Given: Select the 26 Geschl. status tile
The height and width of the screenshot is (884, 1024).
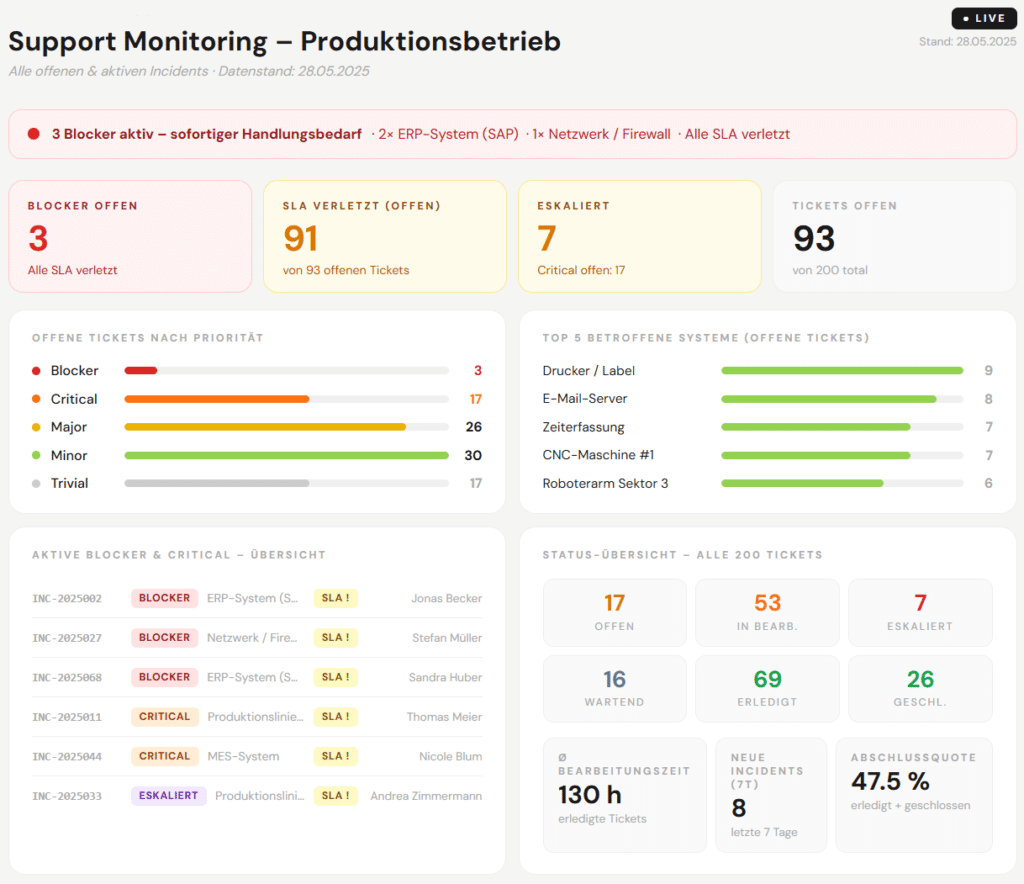Looking at the screenshot, I should point(920,689).
